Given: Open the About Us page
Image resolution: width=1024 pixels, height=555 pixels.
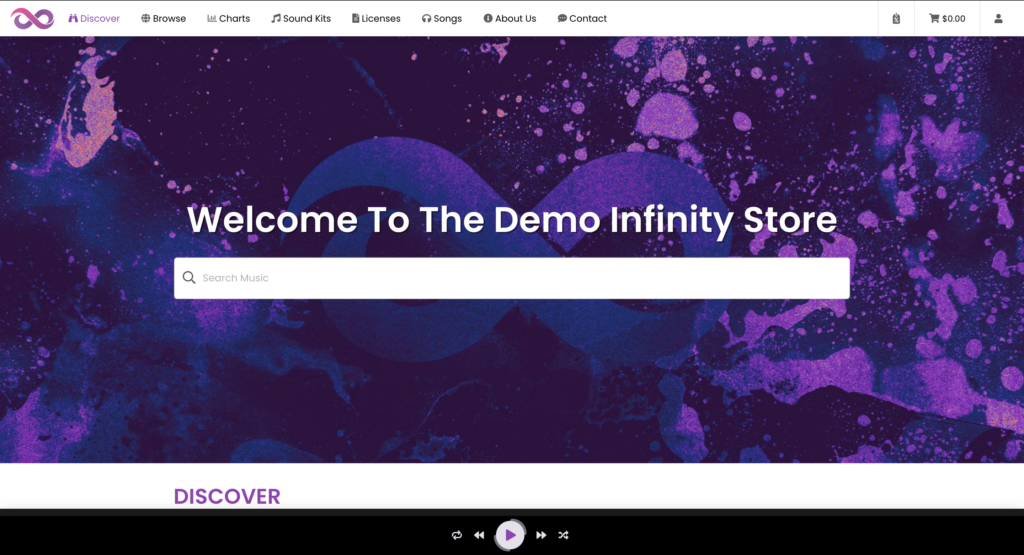Looking at the screenshot, I should coord(510,18).
